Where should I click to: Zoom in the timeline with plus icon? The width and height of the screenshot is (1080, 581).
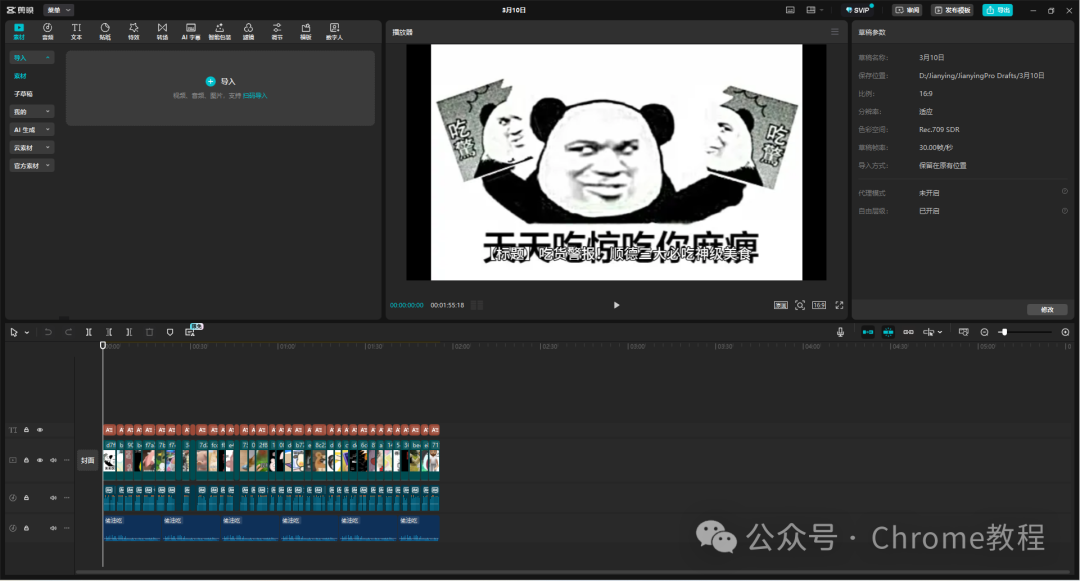1066,332
